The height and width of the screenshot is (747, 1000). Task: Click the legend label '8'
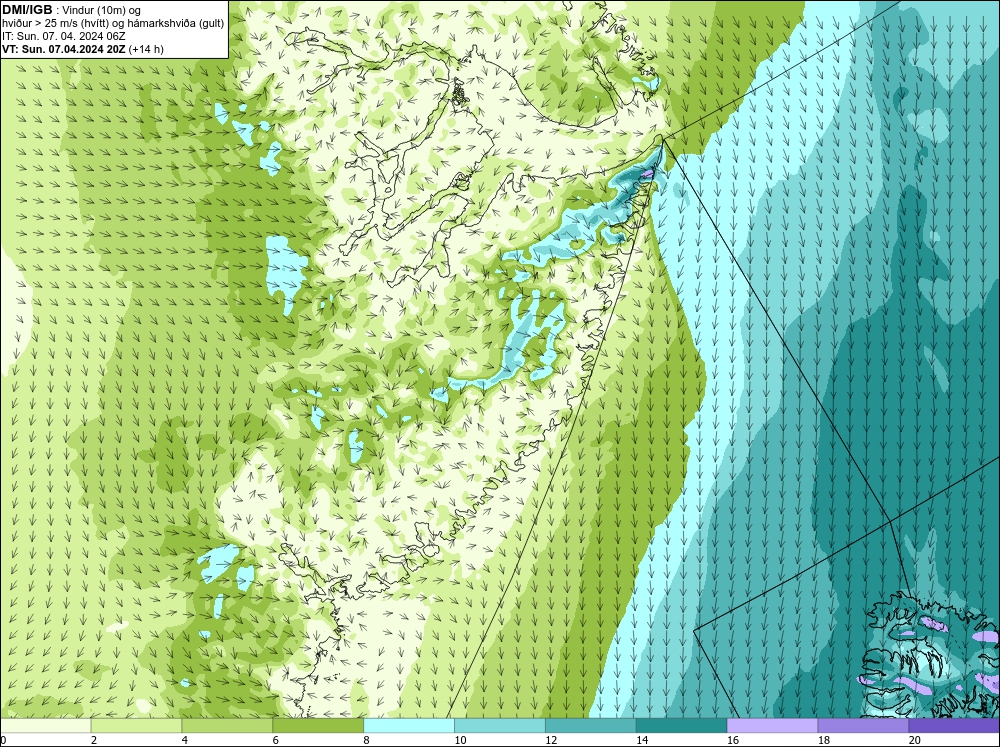click(367, 740)
